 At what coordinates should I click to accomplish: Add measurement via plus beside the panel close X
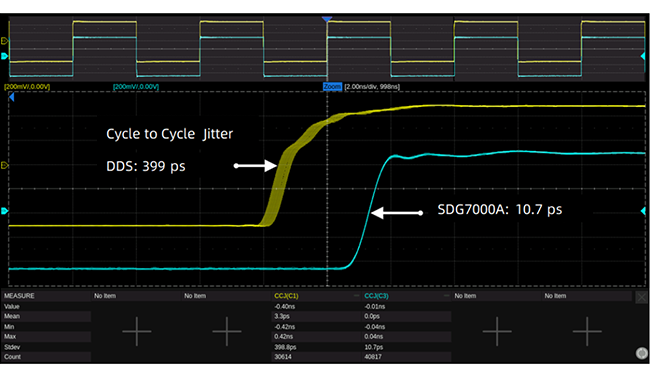coord(587,331)
